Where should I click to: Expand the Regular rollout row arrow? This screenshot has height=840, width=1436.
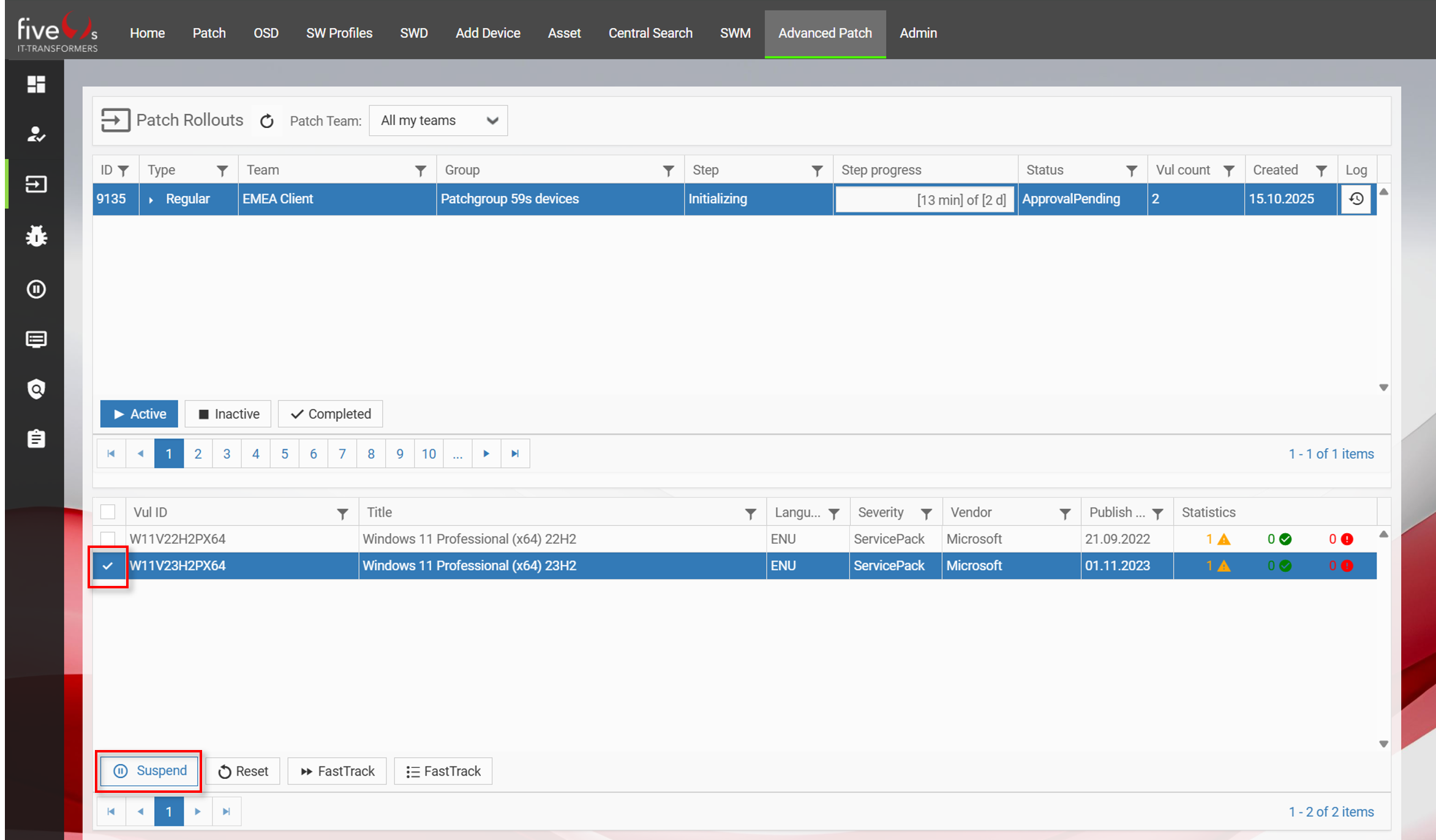pyautogui.click(x=151, y=200)
